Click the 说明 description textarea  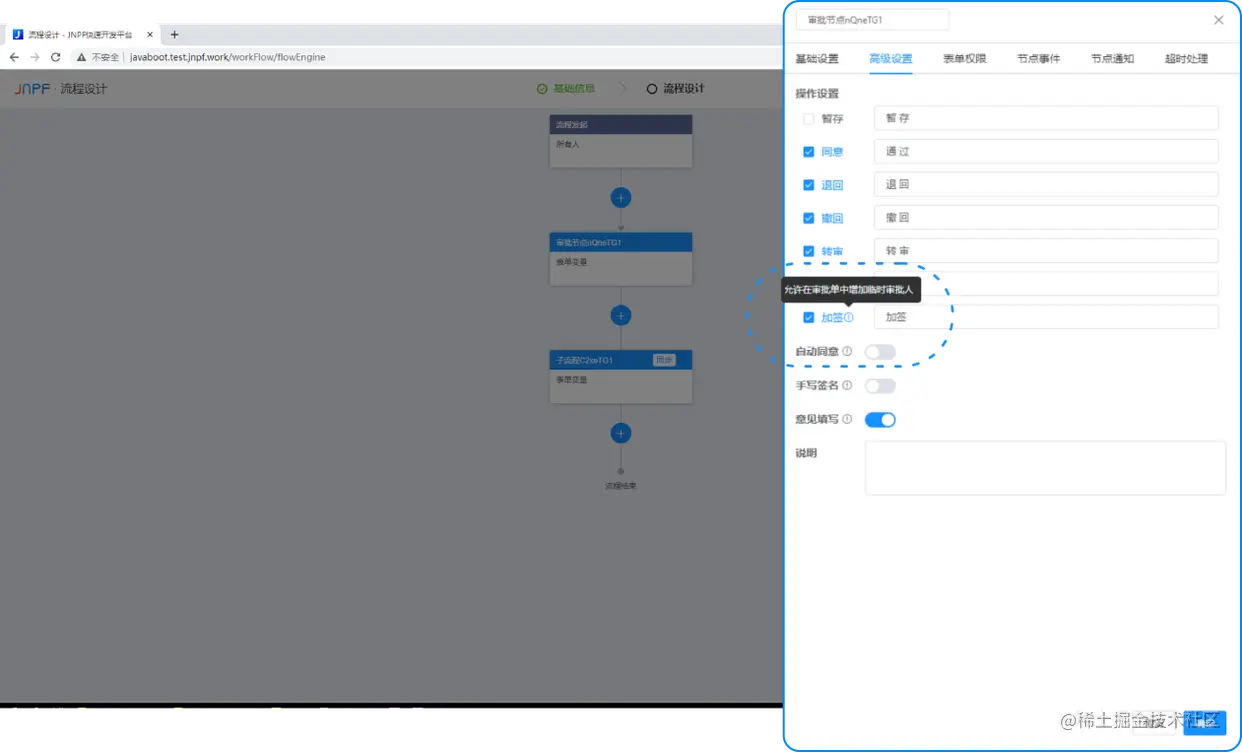1045,468
